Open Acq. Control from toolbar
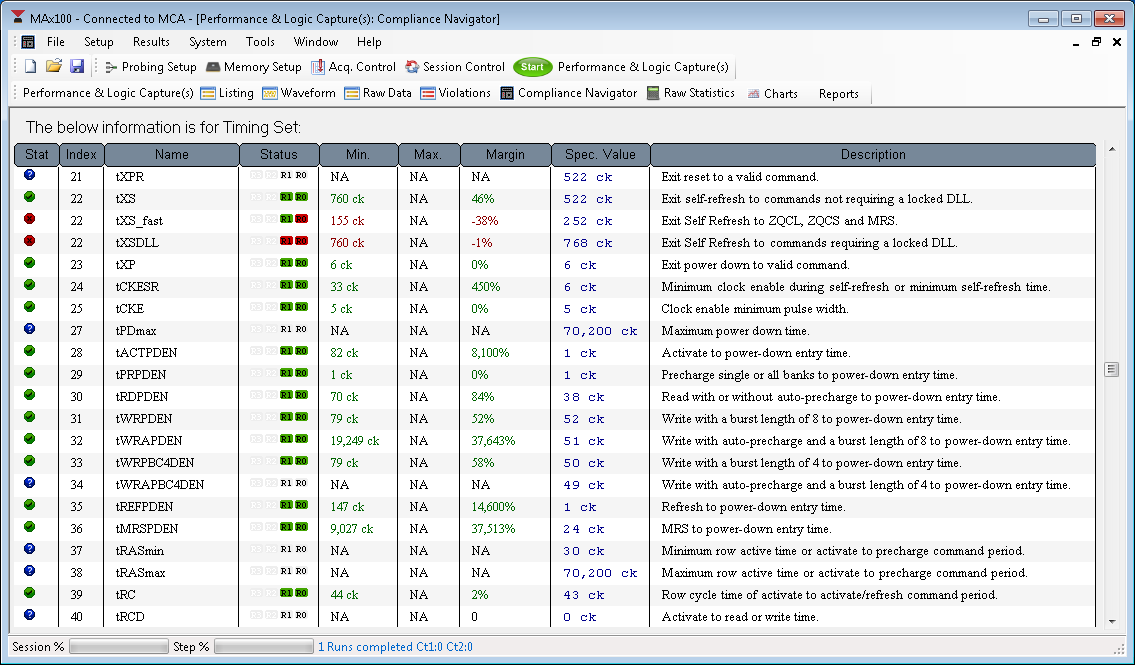 353,67
